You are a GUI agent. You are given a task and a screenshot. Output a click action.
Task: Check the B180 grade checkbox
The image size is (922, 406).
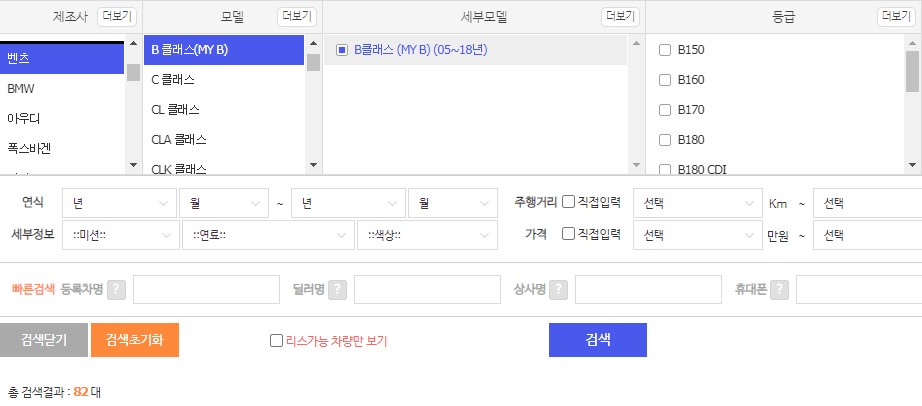click(x=665, y=140)
